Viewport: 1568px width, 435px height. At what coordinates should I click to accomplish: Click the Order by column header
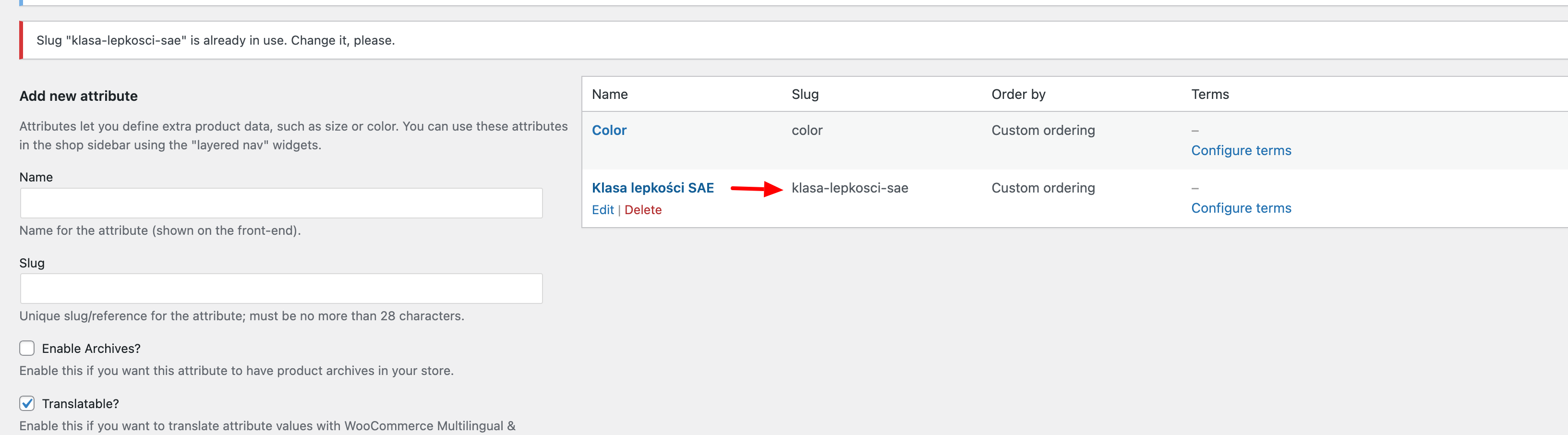(1018, 94)
